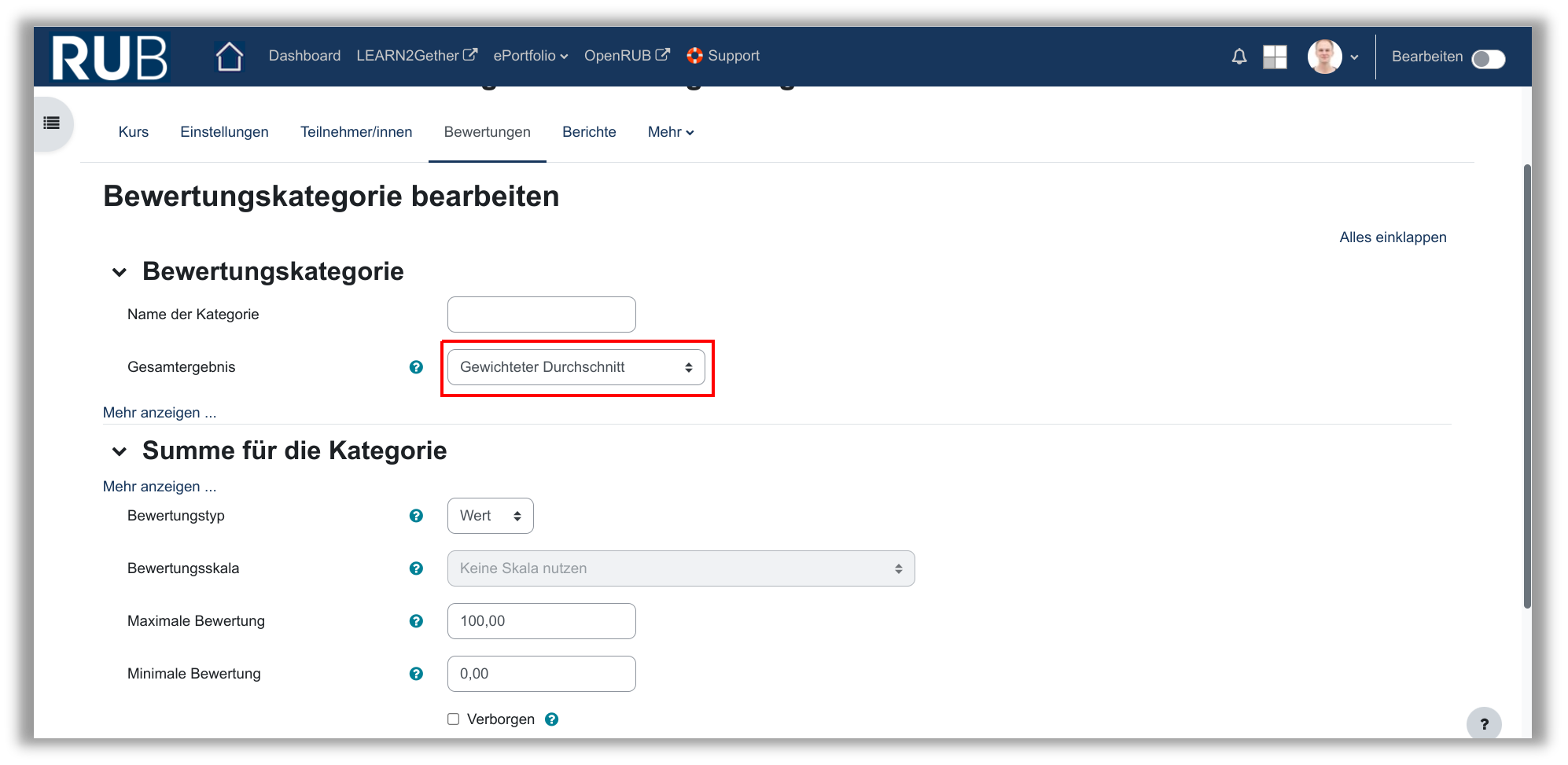Viewport: 1568px width, 765px height.
Task: Click the Alles einklappen link
Action: [x=1392, y=237]
